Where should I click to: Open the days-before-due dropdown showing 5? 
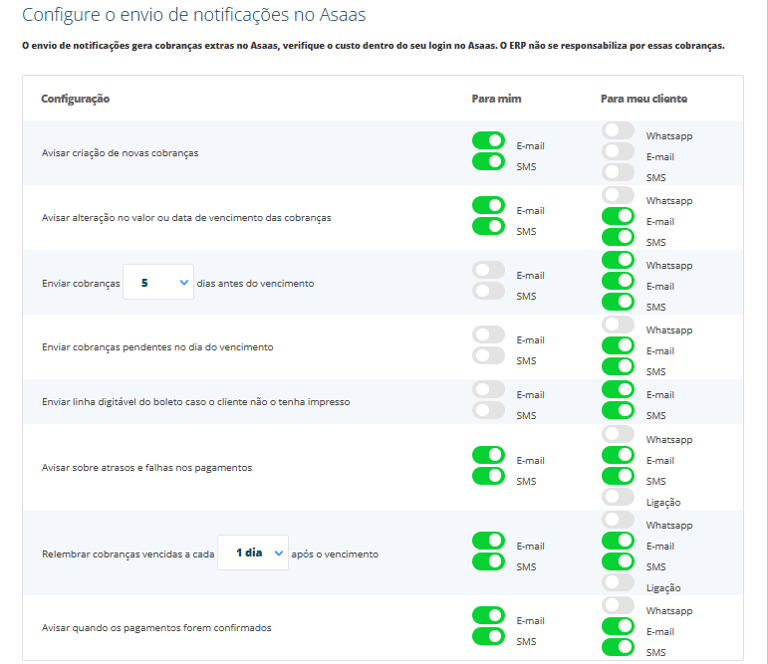[158, 282]
